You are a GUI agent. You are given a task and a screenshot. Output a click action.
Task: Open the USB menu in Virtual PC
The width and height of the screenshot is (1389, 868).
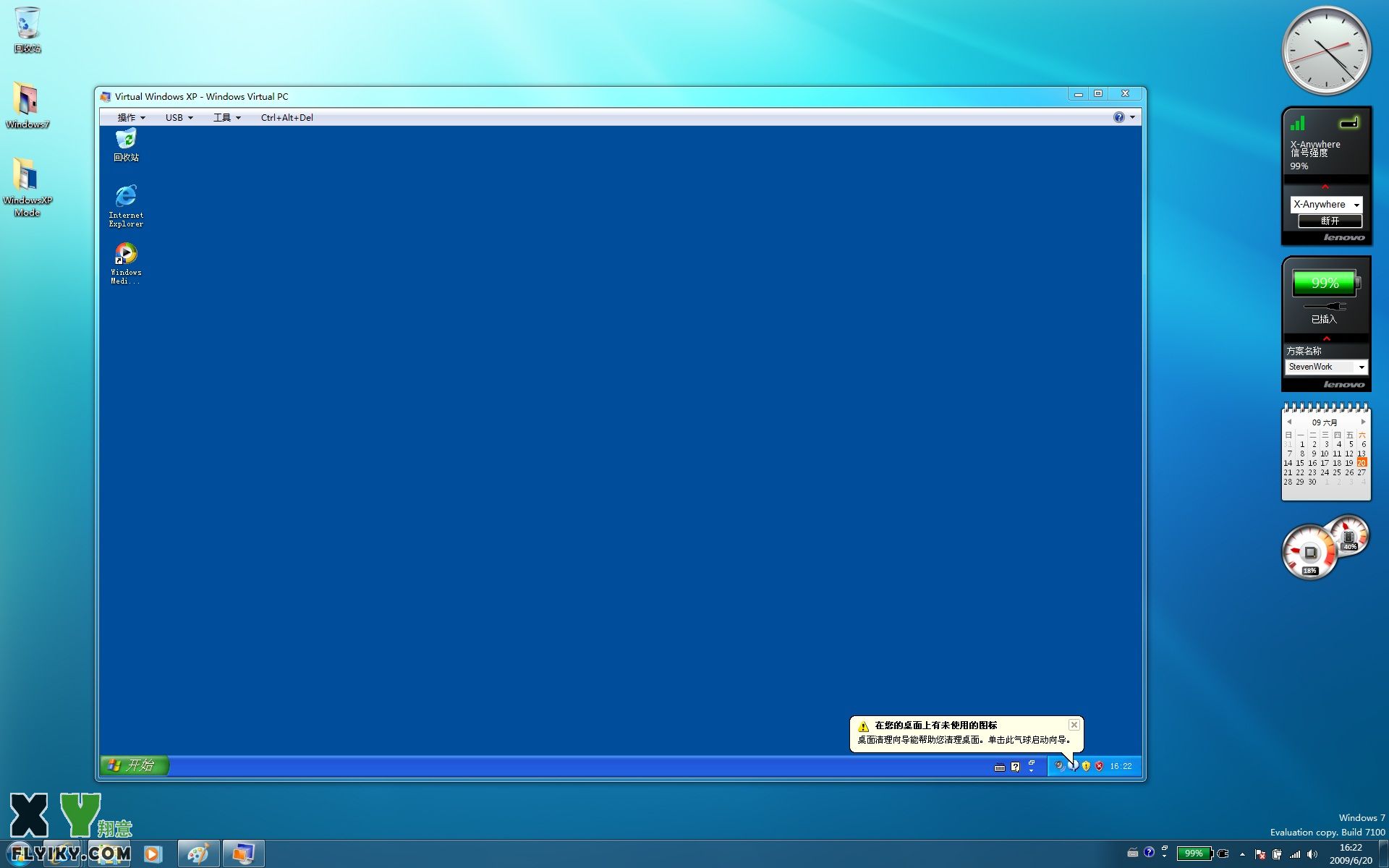coord(179,117)
